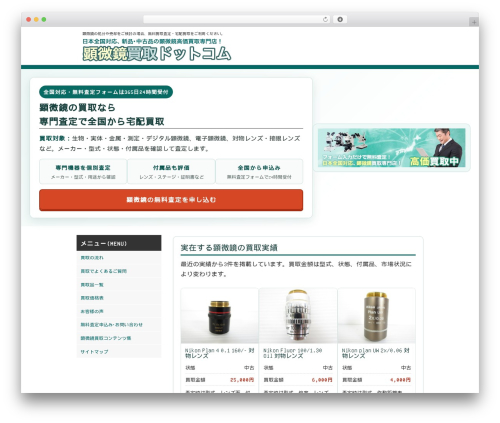Click the メニュー(MENU) sidebar header
500x423 pixels.
tap(119, 243)
